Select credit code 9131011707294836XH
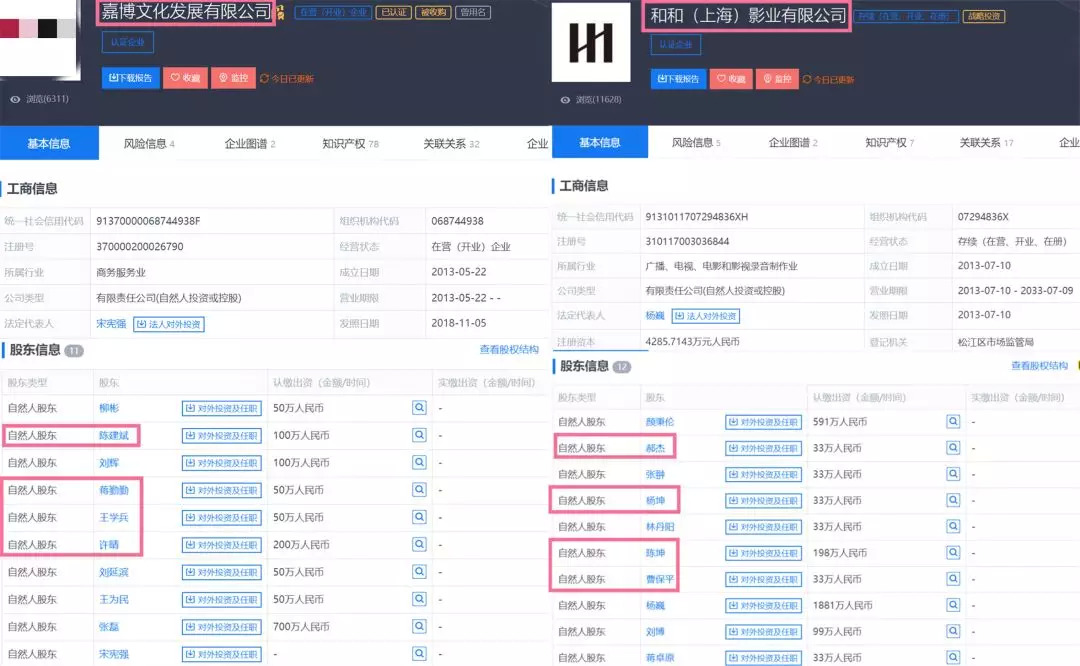The width and height of the screenshot is (1080, 666). click(x=696, y=217)
